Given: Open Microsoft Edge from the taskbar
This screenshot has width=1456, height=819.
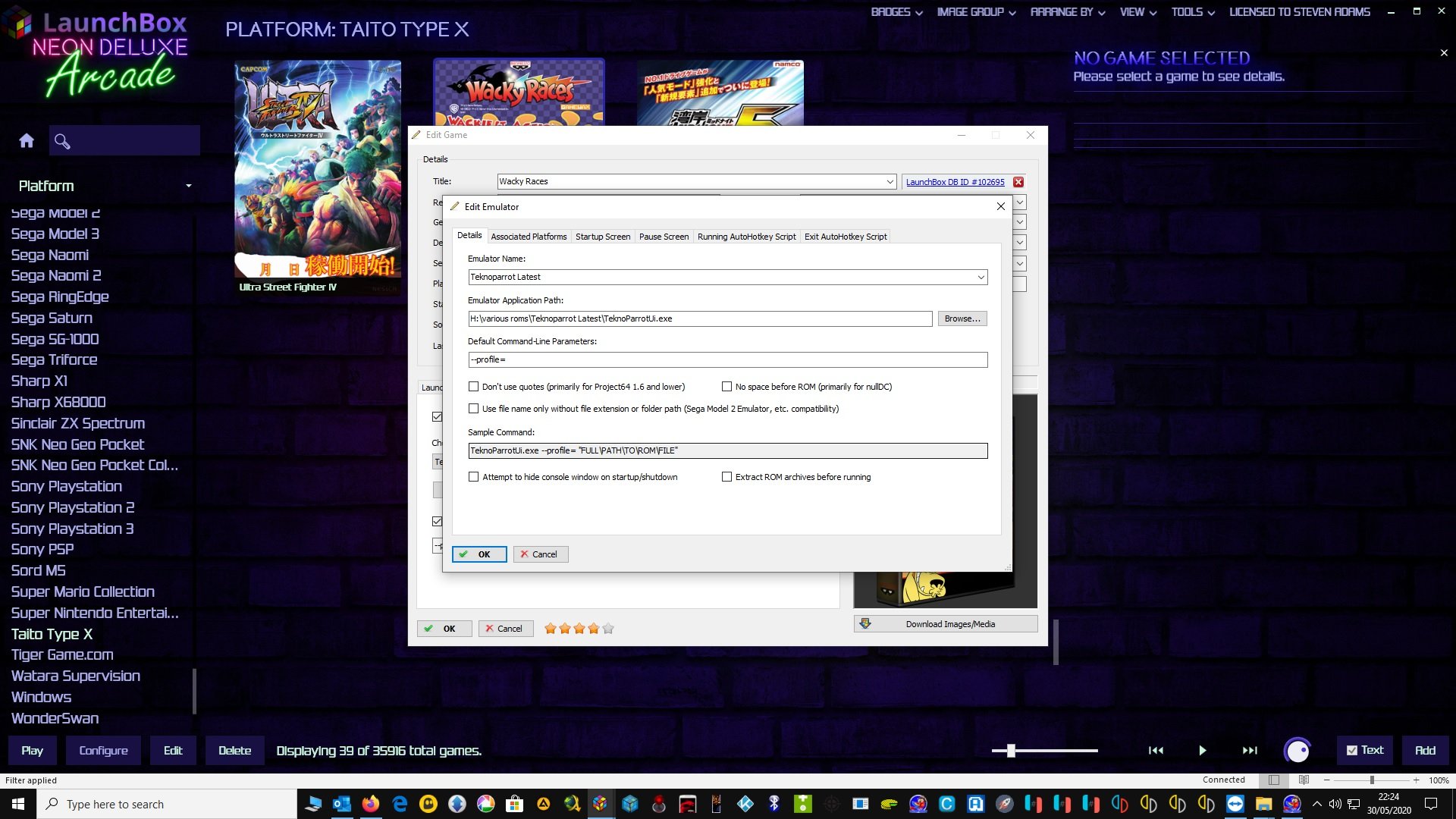Looking at the screenshot, I should [400, 804].
